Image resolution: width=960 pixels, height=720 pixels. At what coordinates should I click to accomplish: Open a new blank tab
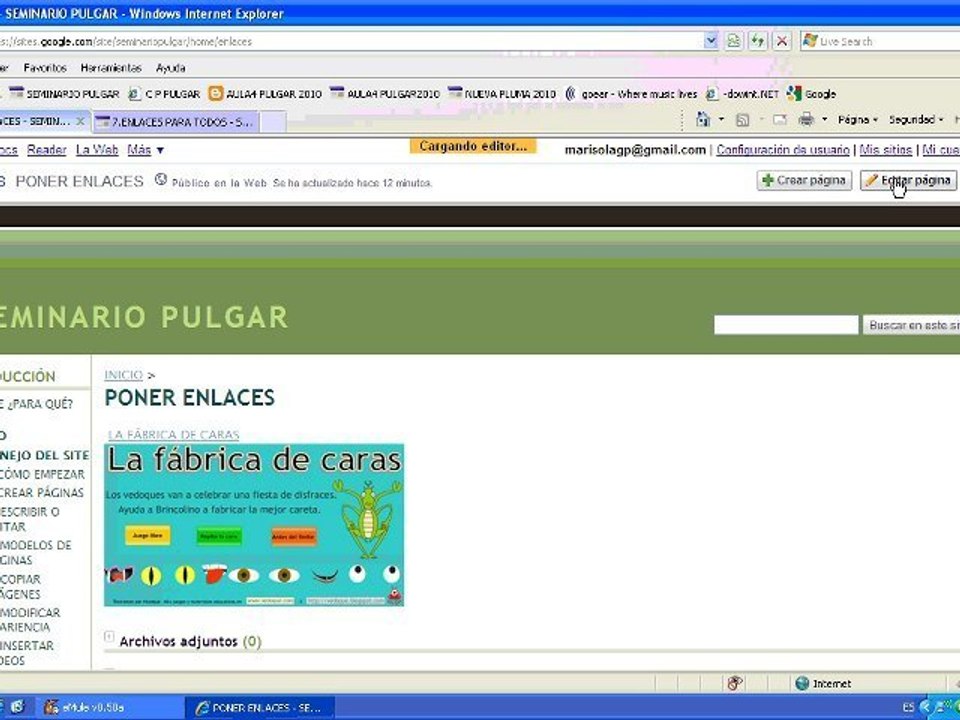point(273,122)
